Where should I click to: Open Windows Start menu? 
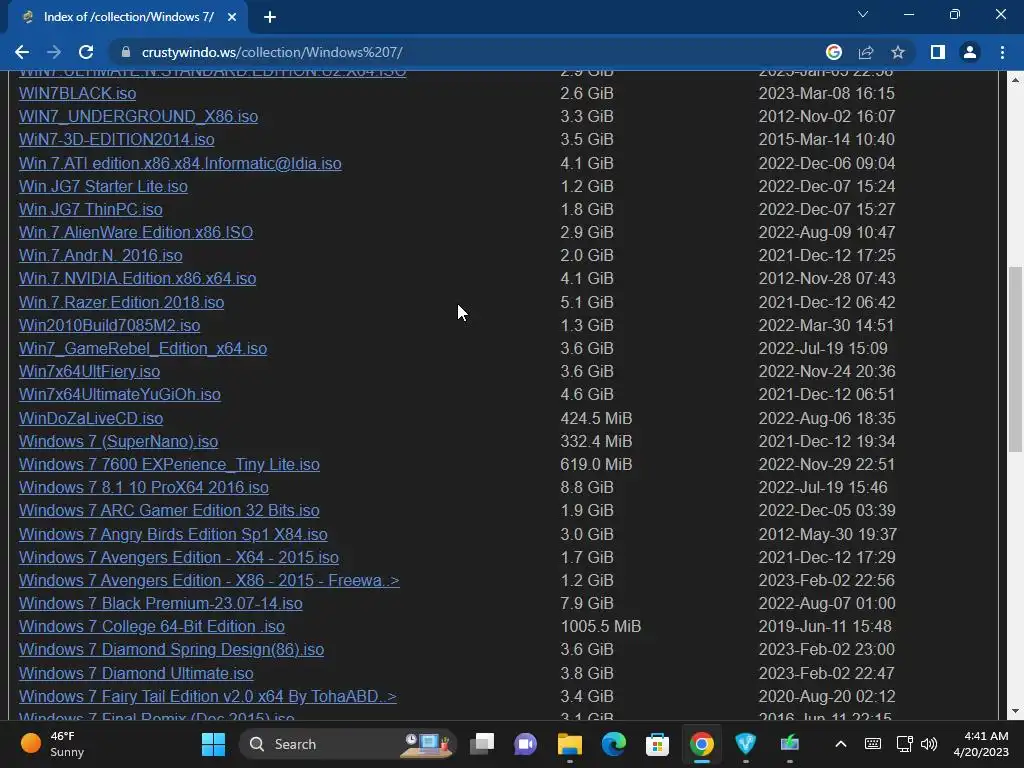pos(214,744)
